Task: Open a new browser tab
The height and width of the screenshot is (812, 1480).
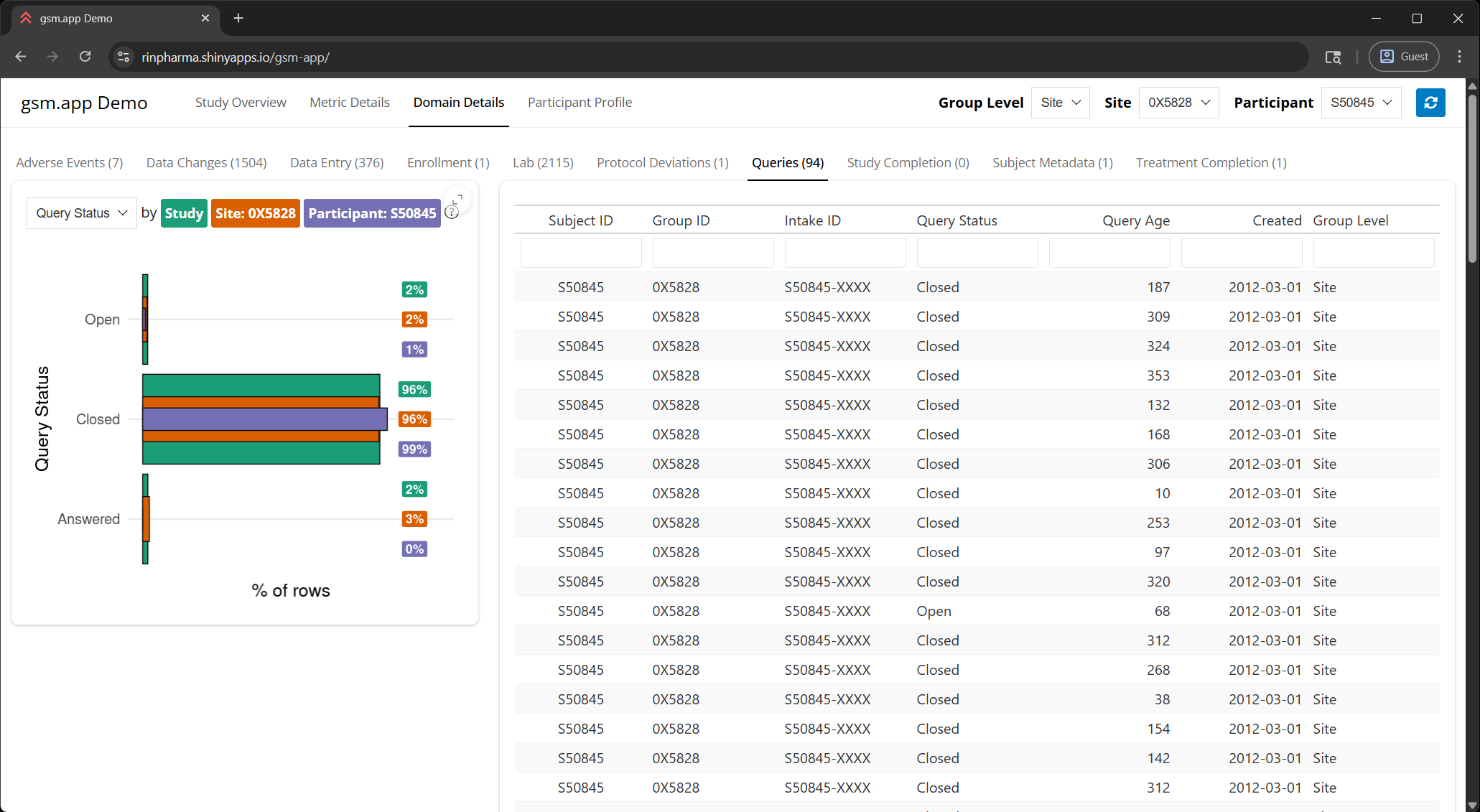Action: tap(238, 18)
